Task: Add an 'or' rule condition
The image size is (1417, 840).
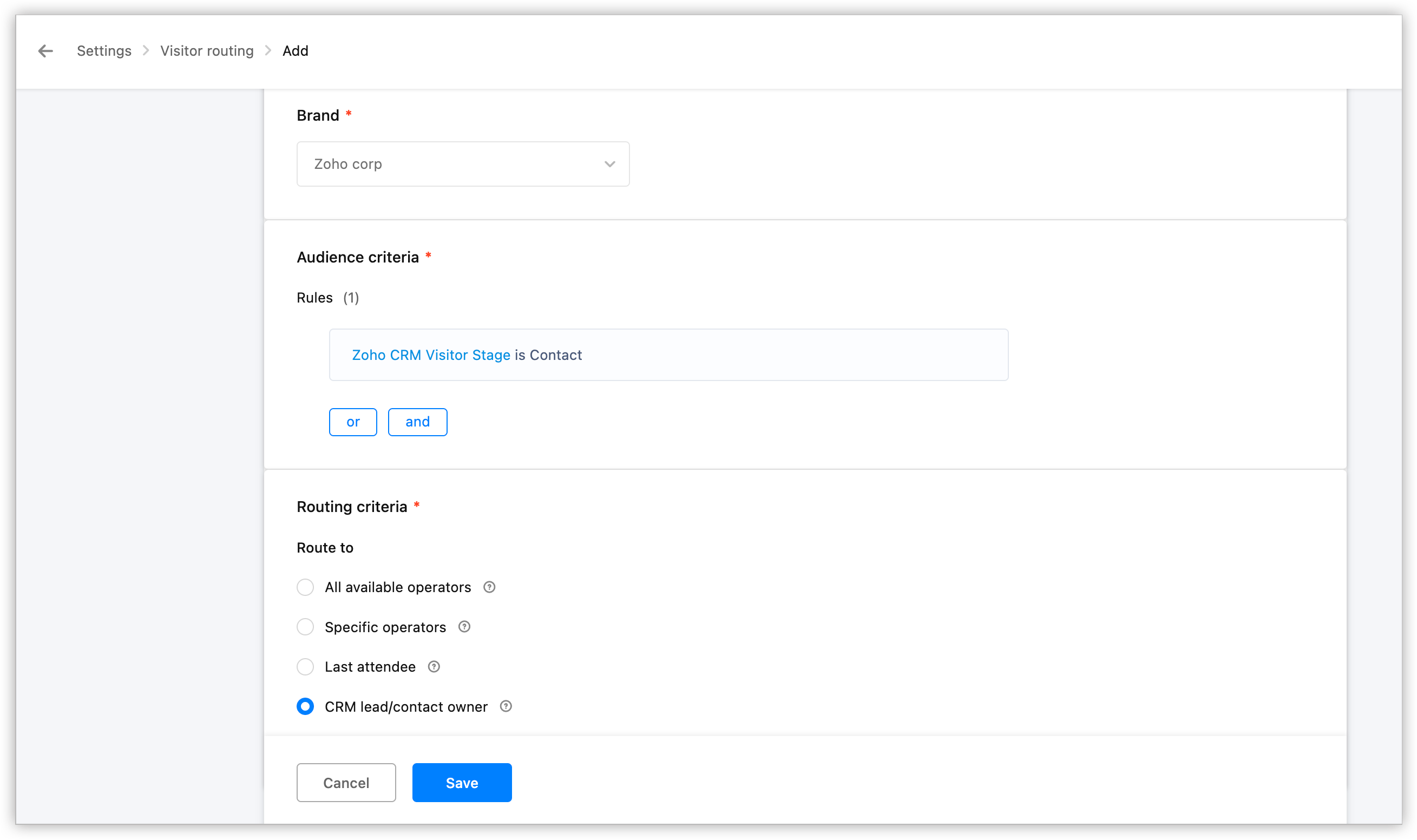Action: (352, 422)
